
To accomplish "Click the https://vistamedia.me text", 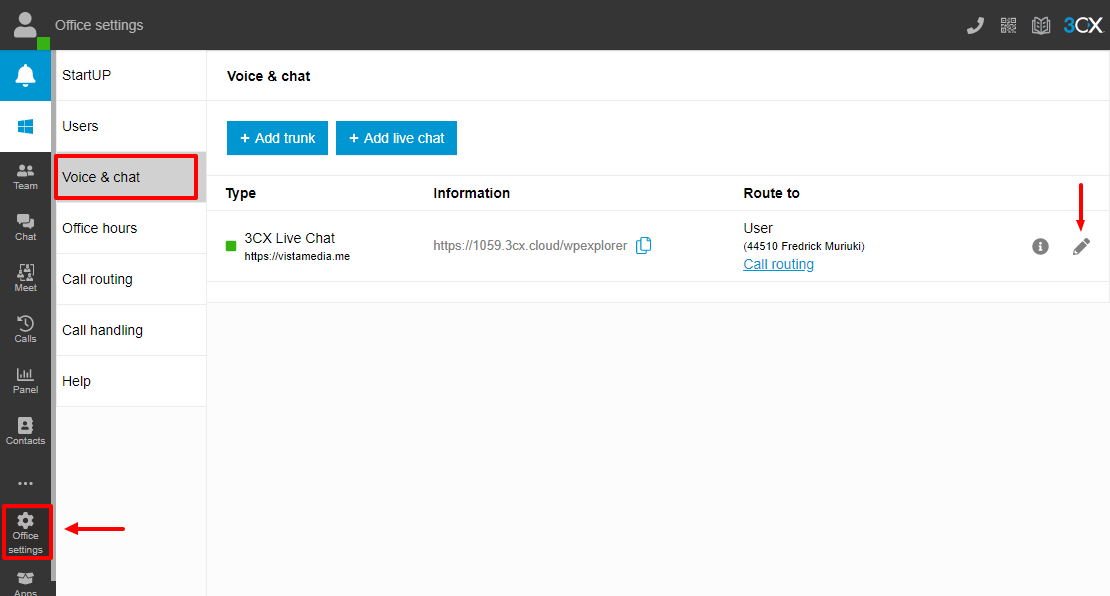I will point(297,256).
